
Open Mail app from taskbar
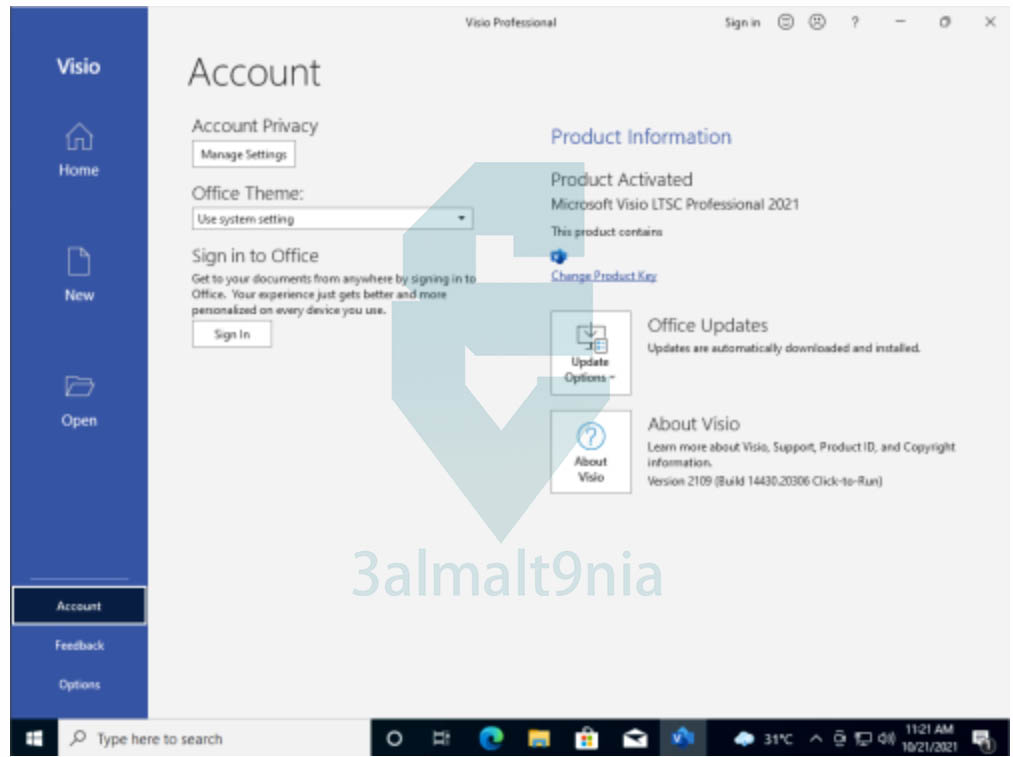coord(635,738)
